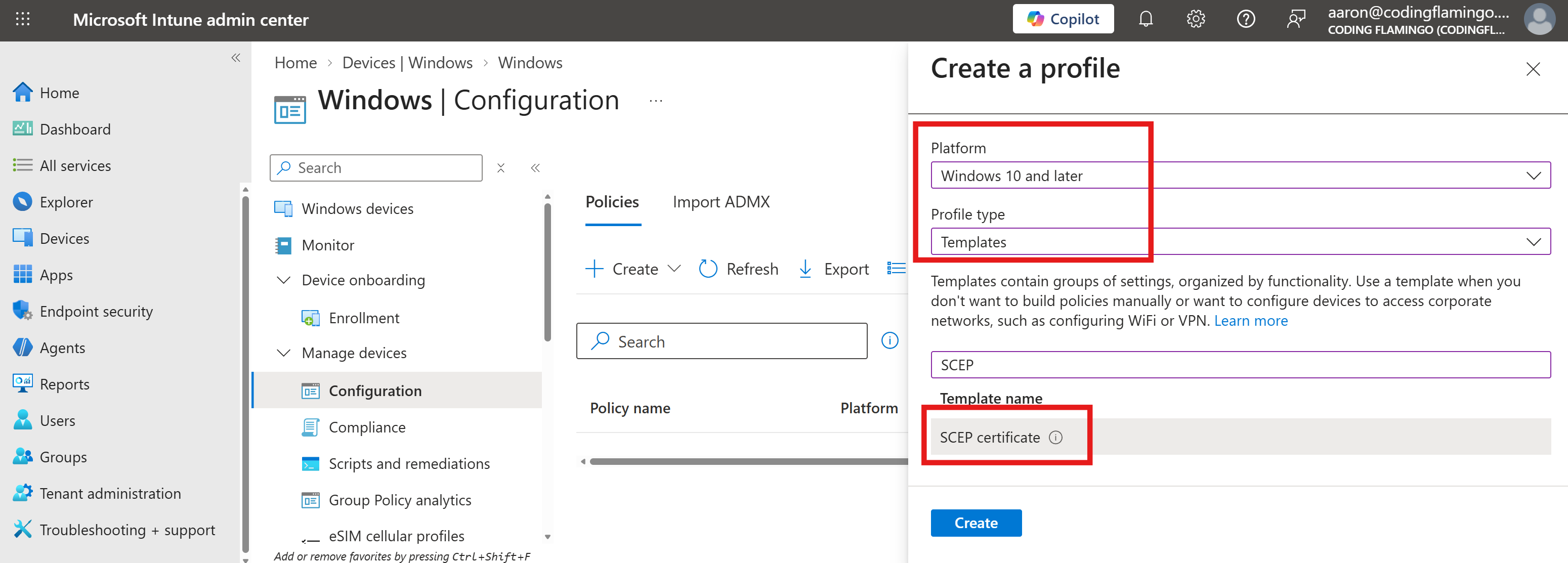Open Users in the sidebar
This screenshot has width=1568, height=563.
click(57, 420)
